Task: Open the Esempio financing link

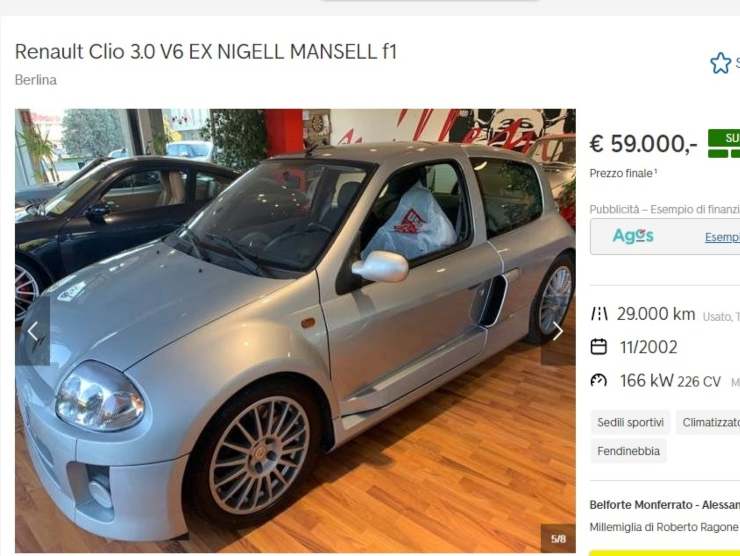Action: 722,237
